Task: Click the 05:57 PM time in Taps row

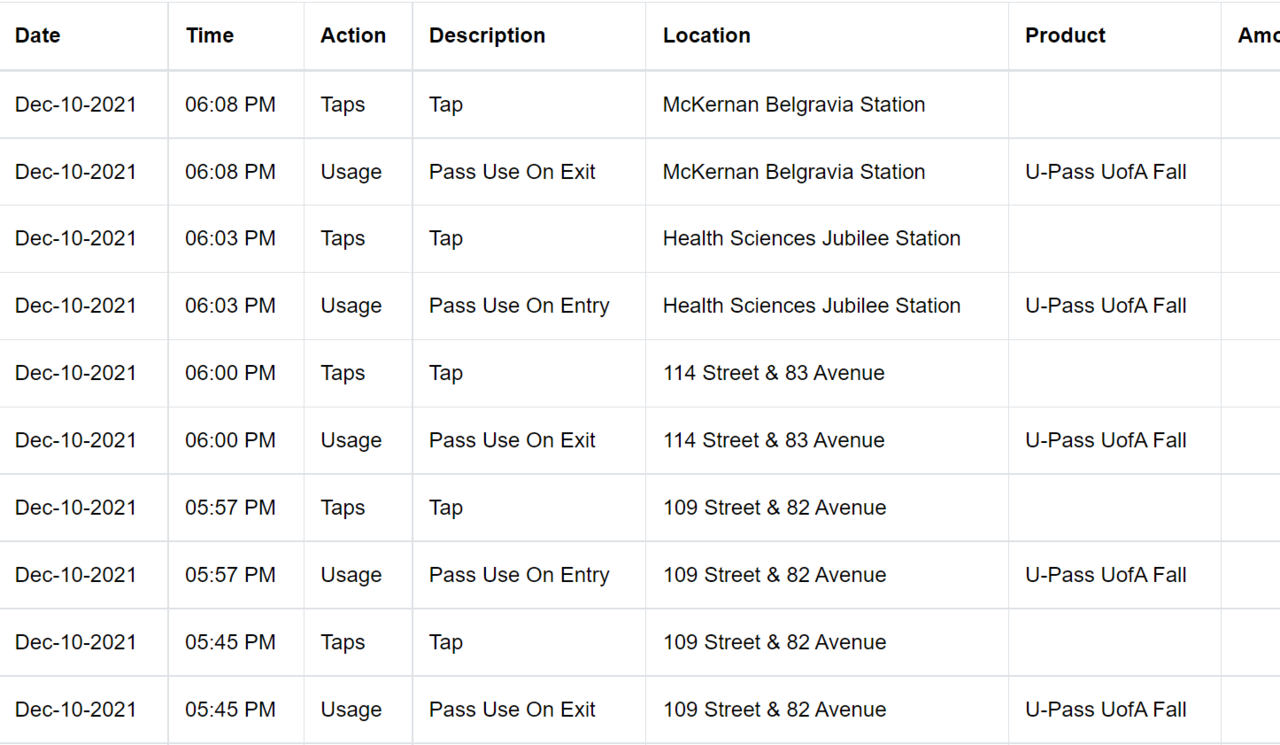Action: (x=230, y=508)
